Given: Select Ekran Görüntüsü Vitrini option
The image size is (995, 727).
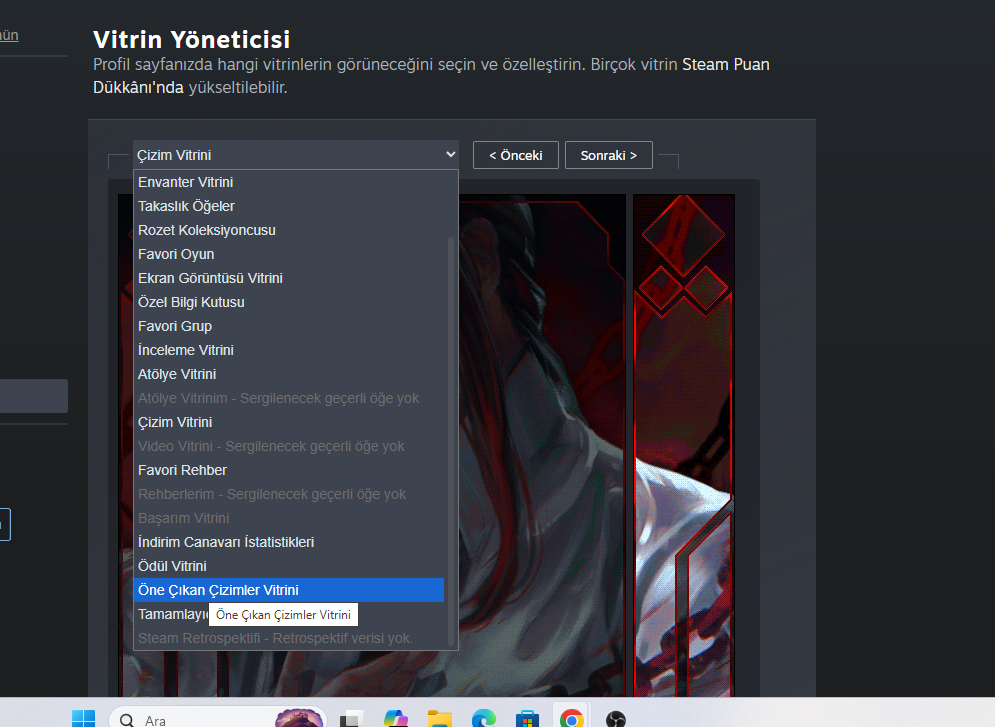Looking at the screenshot, I should tap(289, 278).
